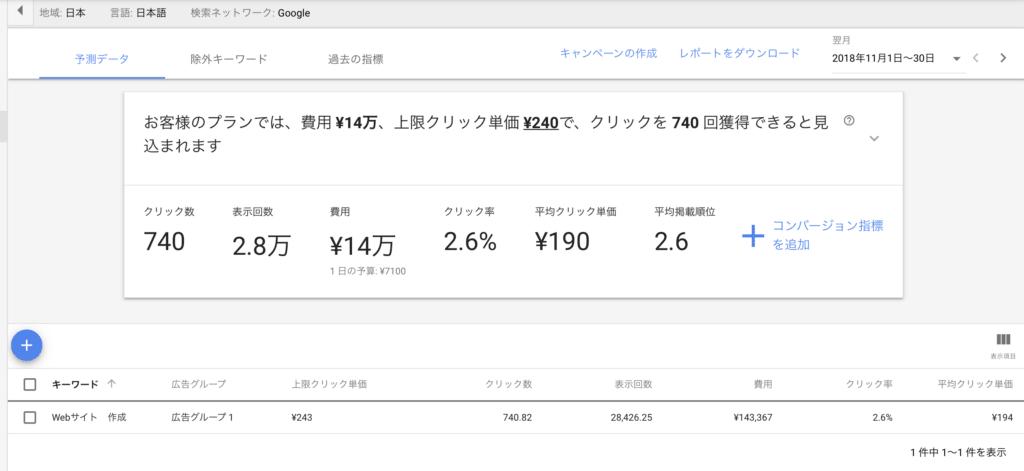Click the キャンペーンの作成 link
Viewport: 1024px width, 471px height.
coord(609,54)
